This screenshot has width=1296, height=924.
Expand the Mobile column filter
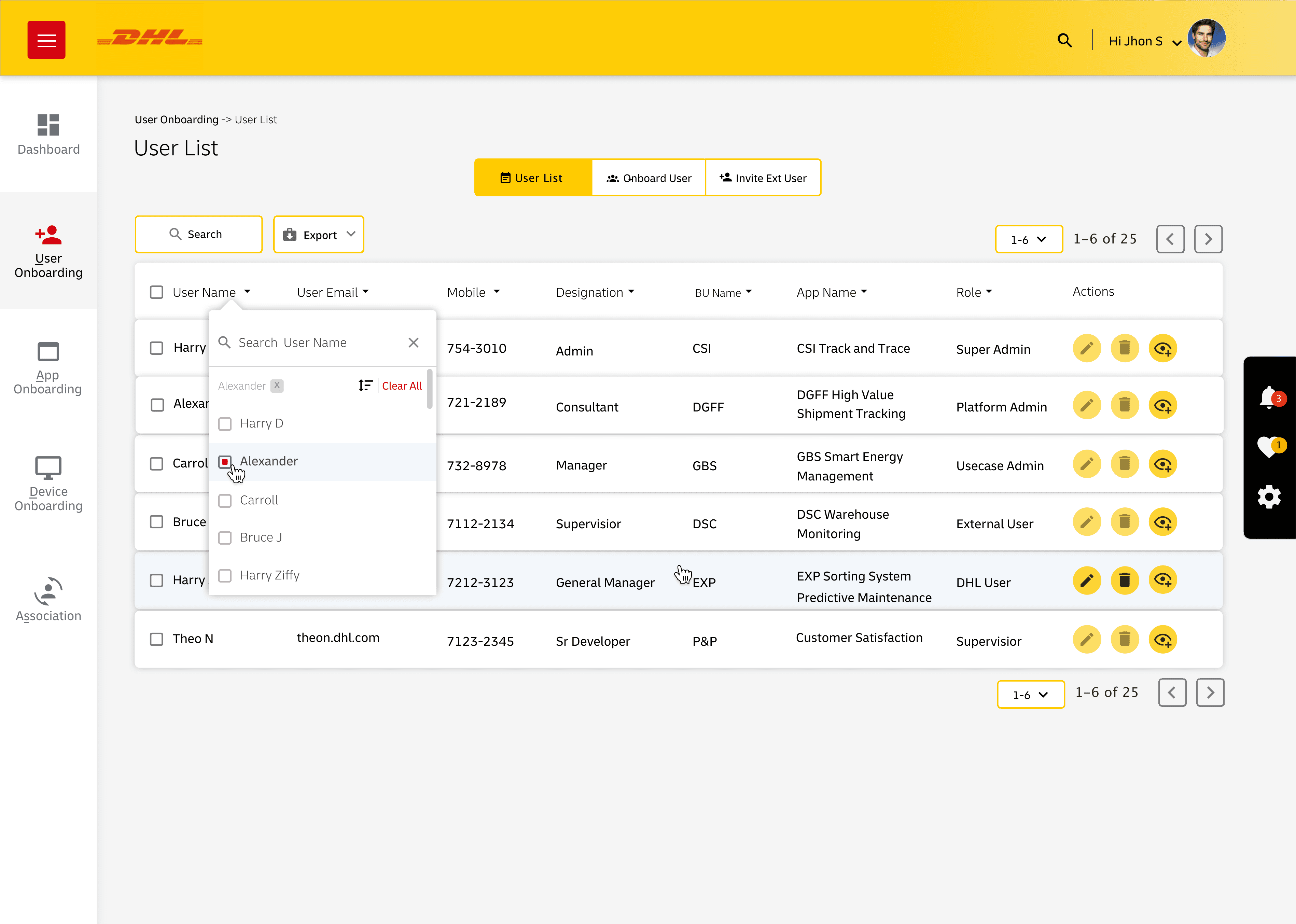coord(497,292)
